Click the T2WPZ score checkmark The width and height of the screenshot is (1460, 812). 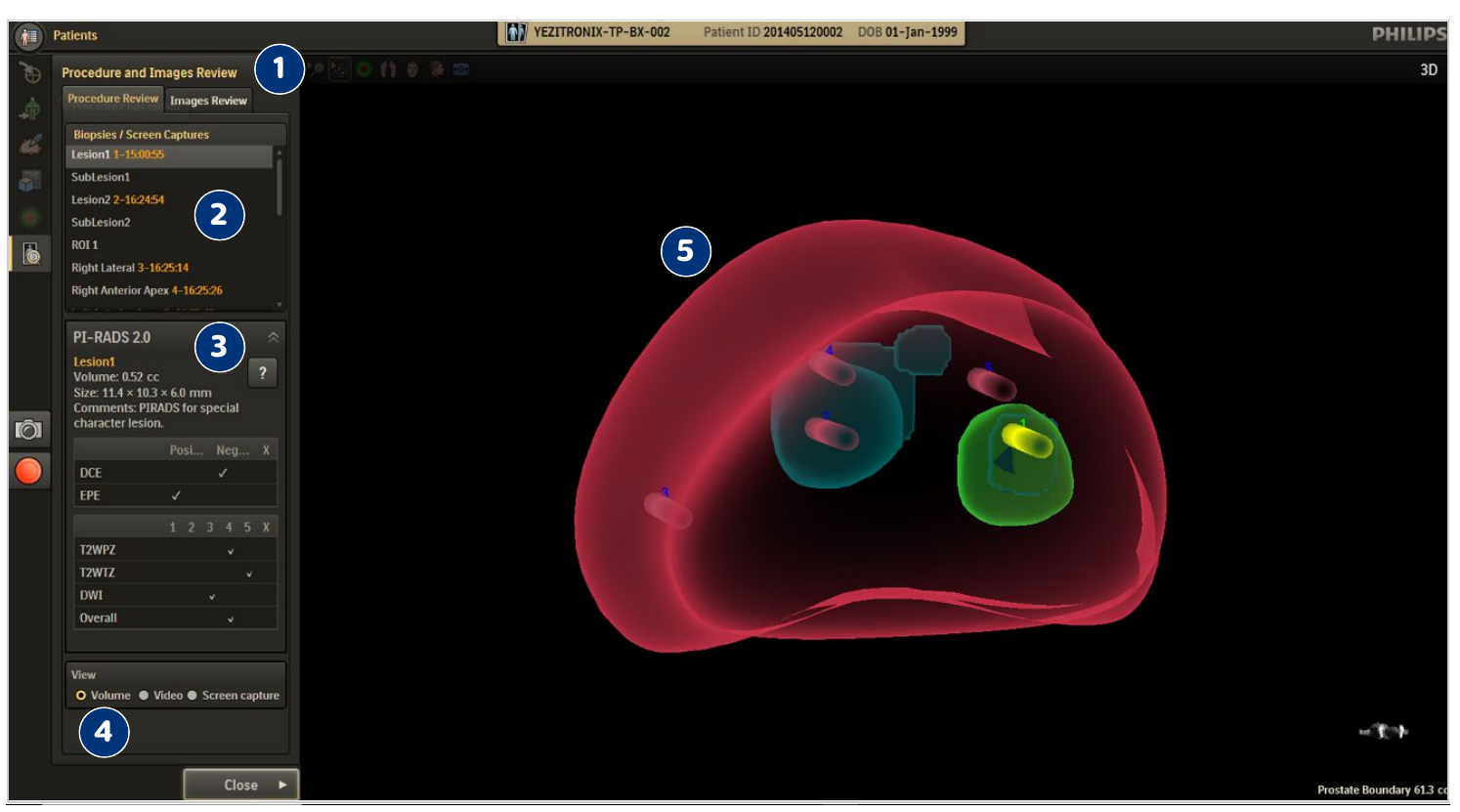click(231, 551)
